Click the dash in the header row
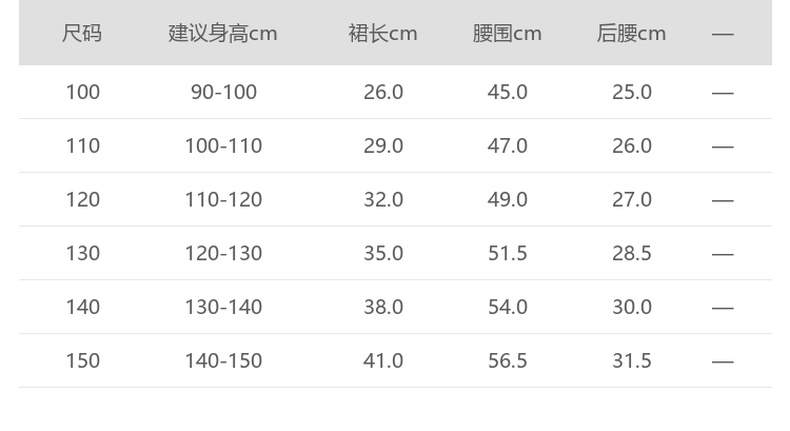The height and width of the screenshot is (431, 790). (723, 34)
